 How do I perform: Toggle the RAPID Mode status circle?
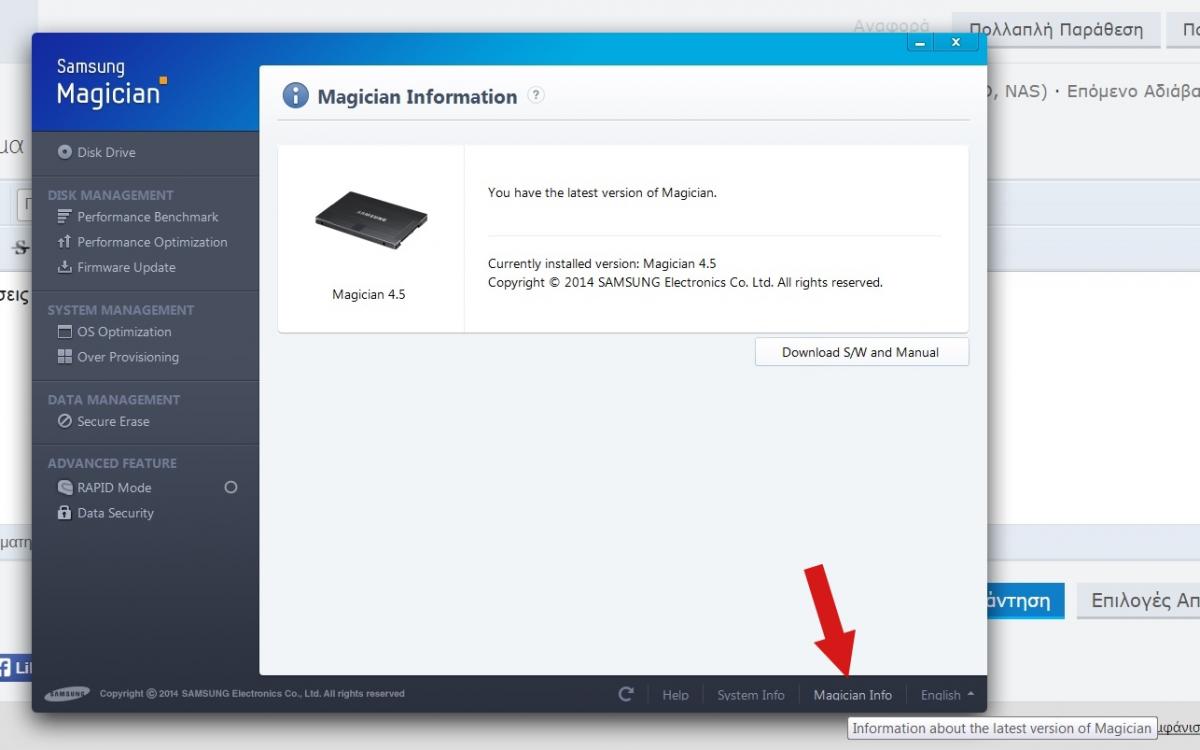tap(231, 488)
